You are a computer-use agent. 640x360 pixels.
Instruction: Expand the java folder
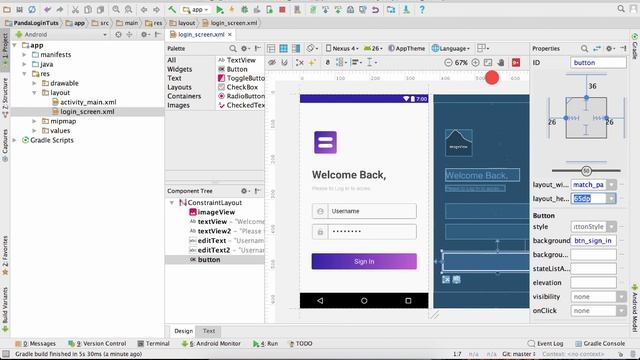pyautogui.click(x=24, y=64)
